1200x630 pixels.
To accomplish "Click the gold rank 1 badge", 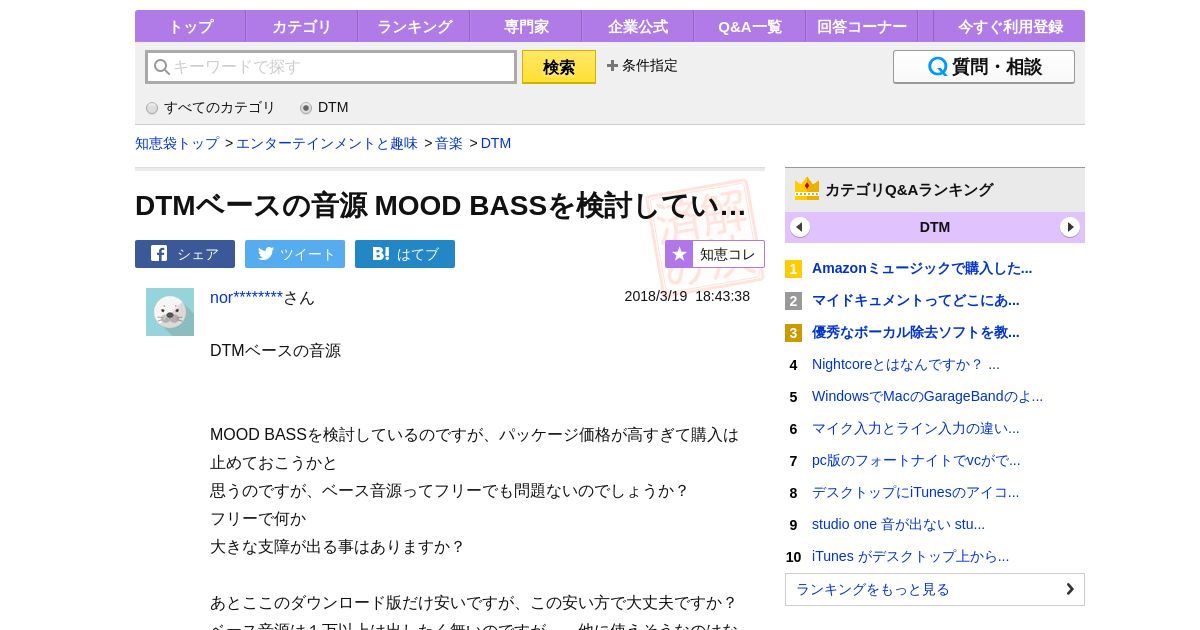I will [x=793, y=269].
